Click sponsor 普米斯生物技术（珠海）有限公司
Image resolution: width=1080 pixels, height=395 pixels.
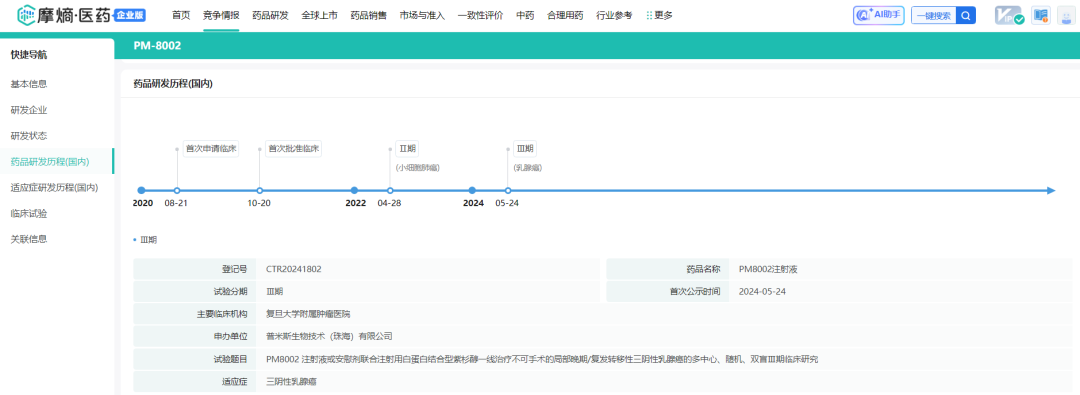point(329,336)
